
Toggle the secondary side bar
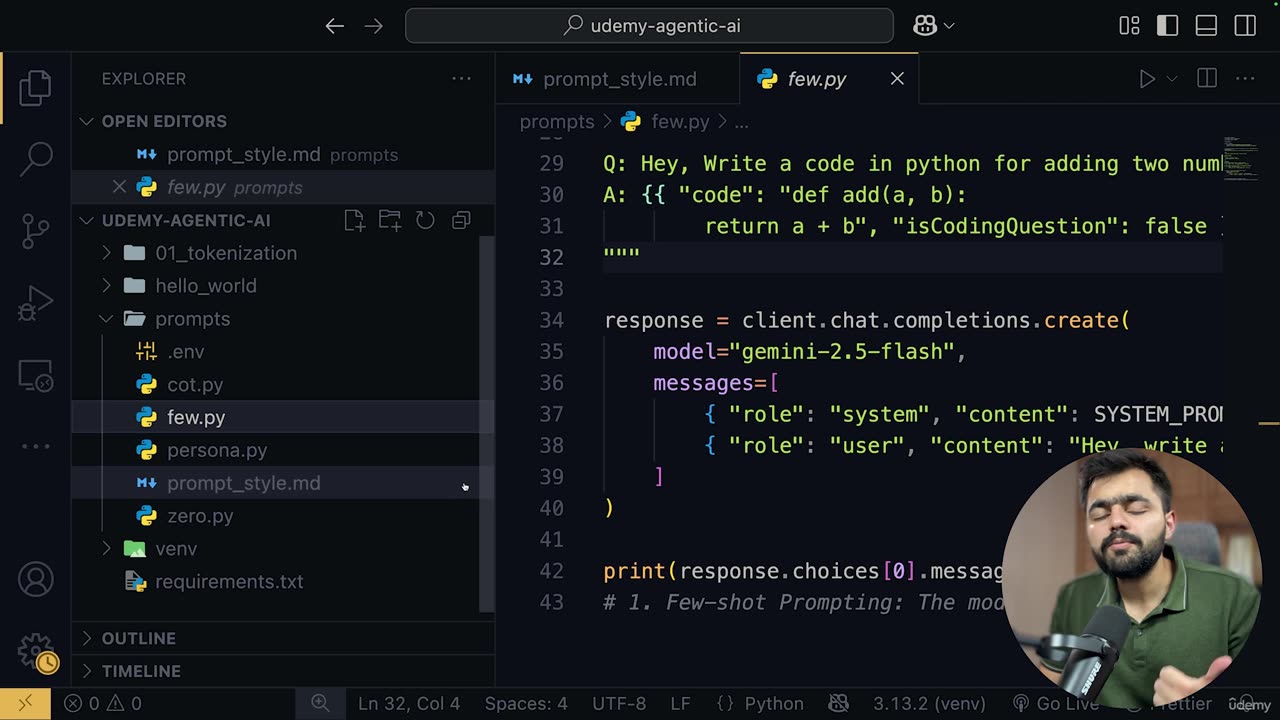point(1245,26)
